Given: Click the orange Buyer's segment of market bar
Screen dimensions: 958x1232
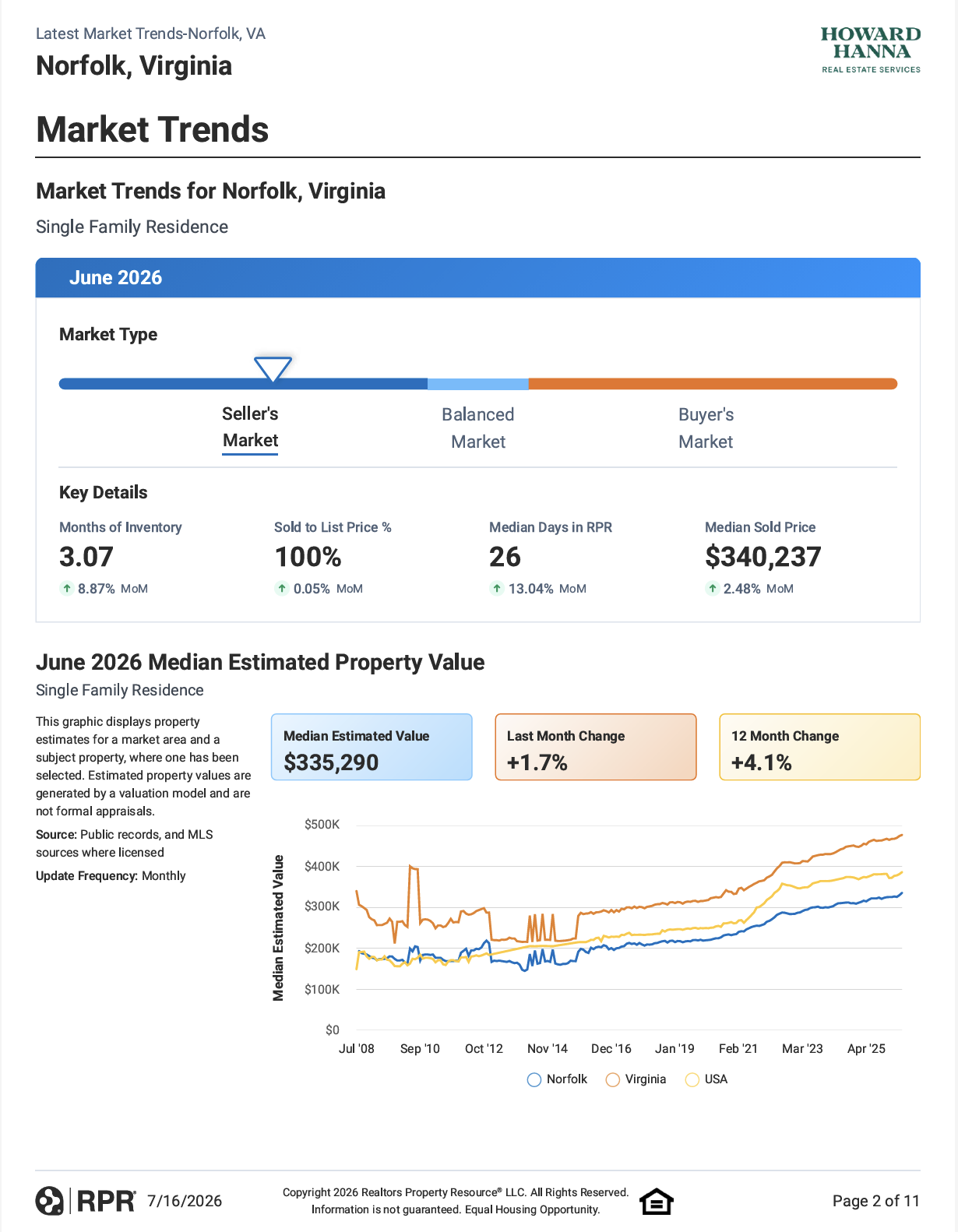Looking at the screenshot, I should 713,384.
